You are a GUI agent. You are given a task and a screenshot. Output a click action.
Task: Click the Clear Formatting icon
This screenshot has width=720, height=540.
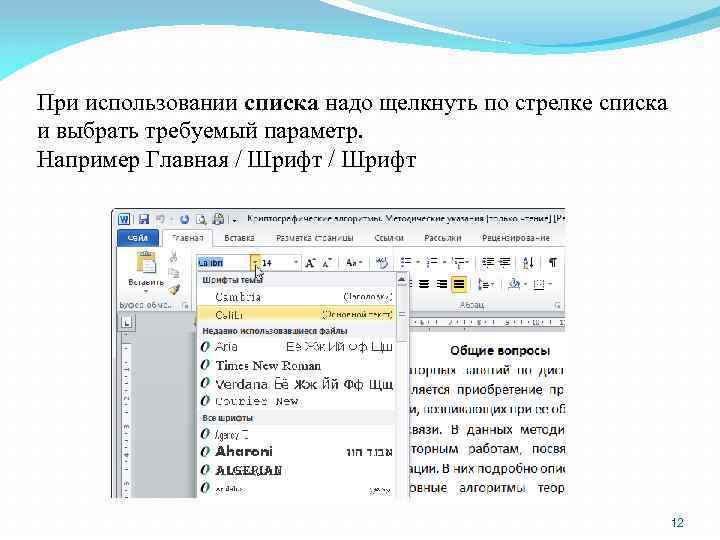pyautogui.click(x=382, y=263)
